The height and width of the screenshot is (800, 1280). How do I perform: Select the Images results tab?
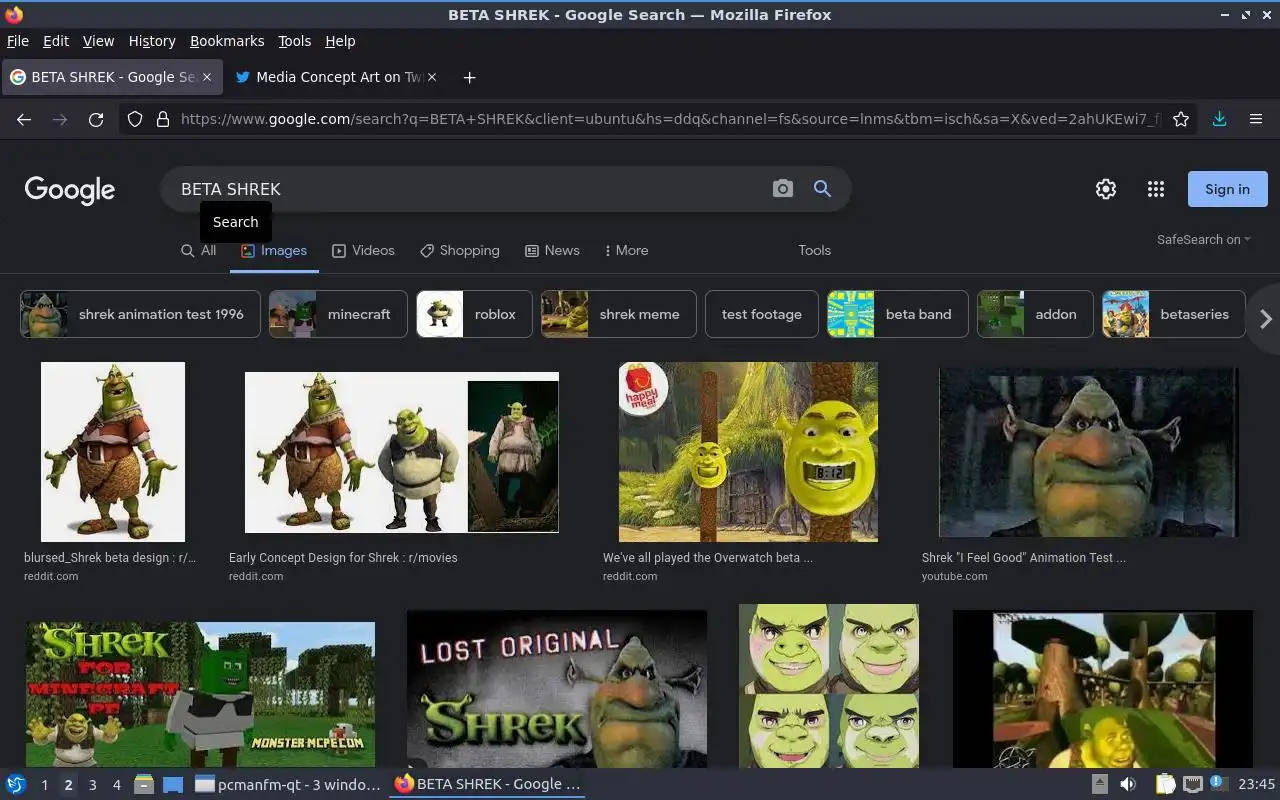274,251
